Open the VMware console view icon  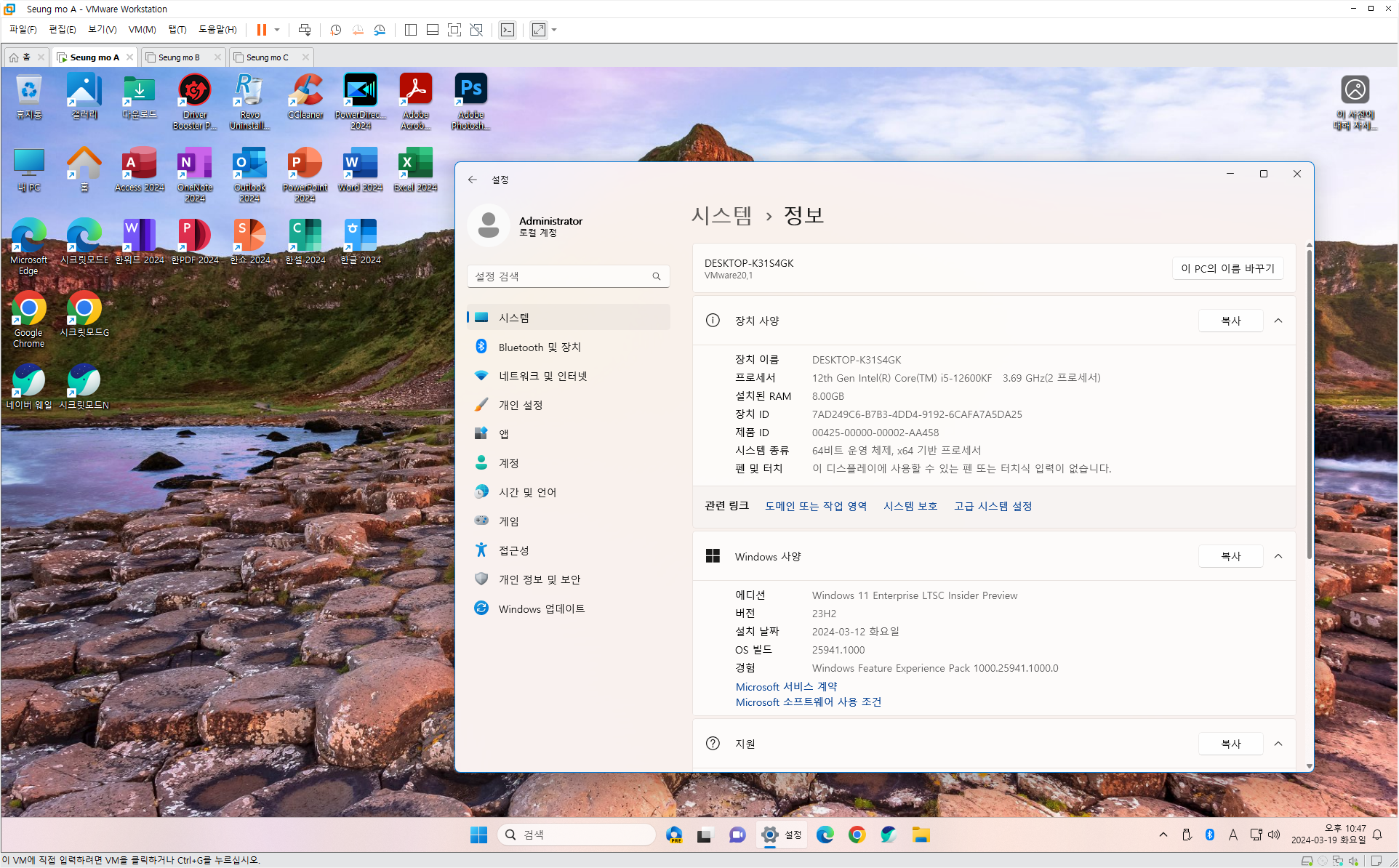[508, 30]
